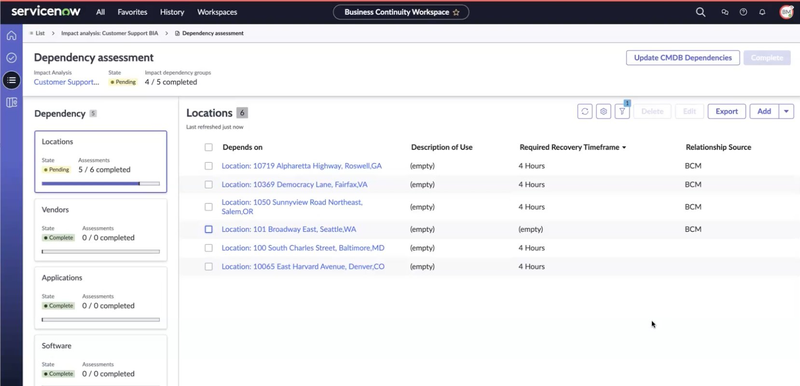Select the Vendors dependency card
800x386 pixels.
tap(101, 230)
